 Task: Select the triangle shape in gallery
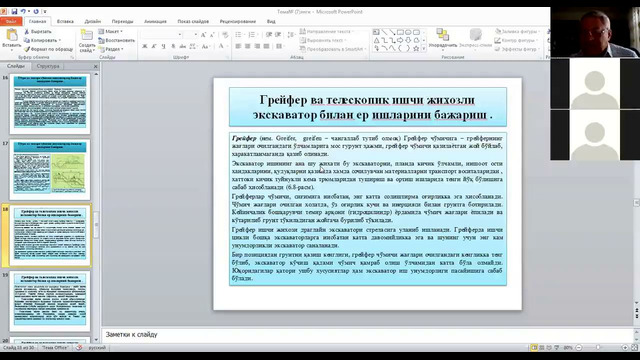tap(376, 40)
